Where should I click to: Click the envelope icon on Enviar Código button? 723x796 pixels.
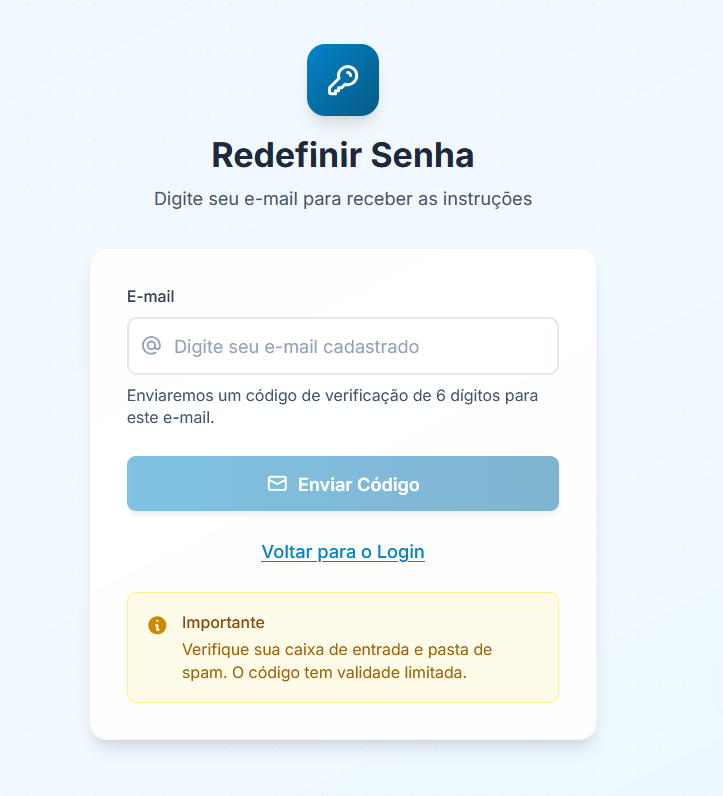click(x=277, y=483)
